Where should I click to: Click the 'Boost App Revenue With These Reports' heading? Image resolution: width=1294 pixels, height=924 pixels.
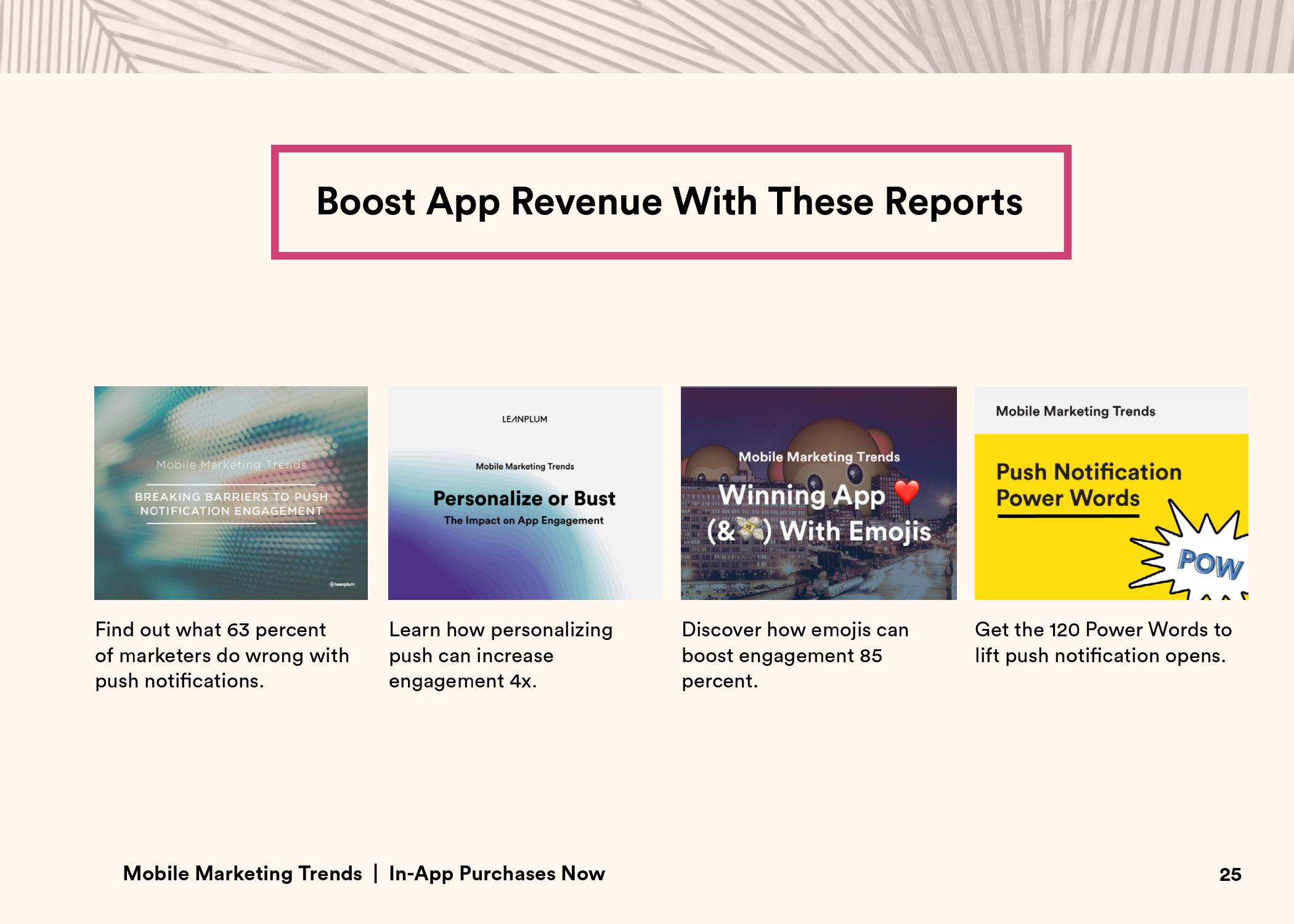(x=670, y=201)
